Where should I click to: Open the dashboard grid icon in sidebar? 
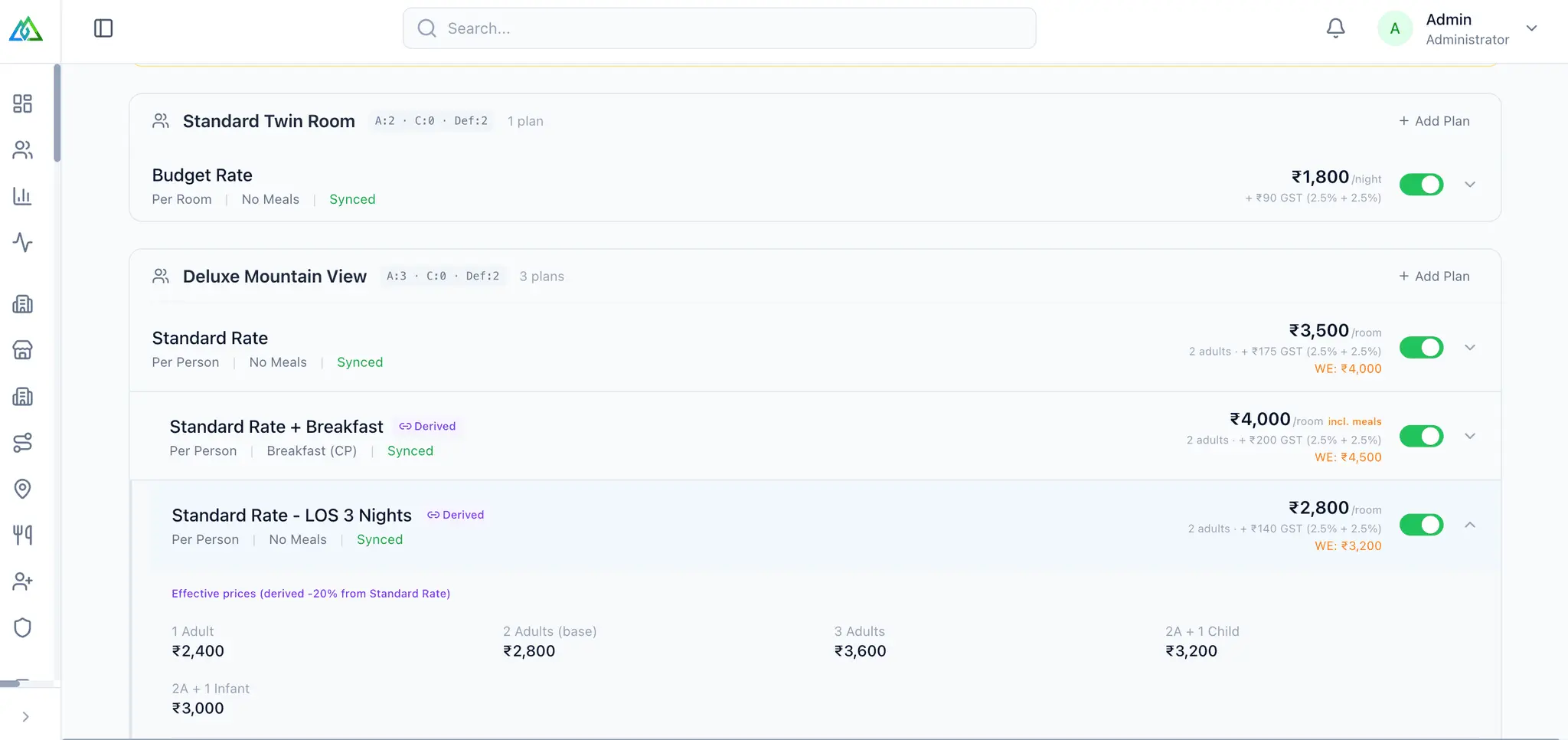tap(23, 103)
